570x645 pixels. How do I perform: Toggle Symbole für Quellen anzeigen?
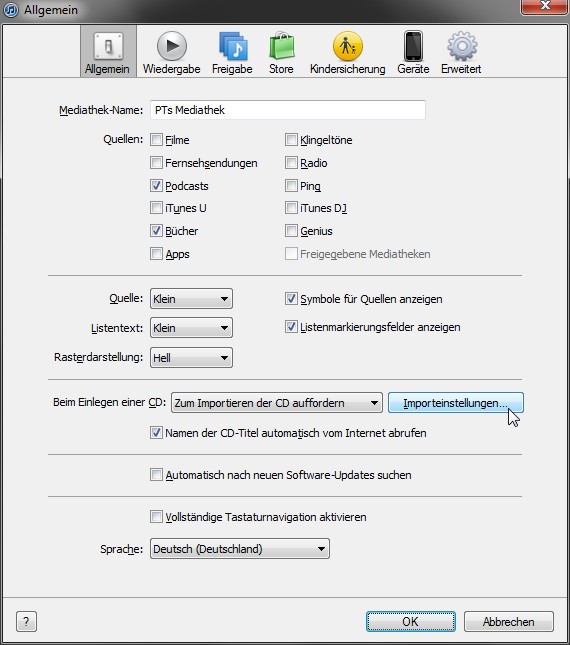pyautogui.click(x=291, y=299)
